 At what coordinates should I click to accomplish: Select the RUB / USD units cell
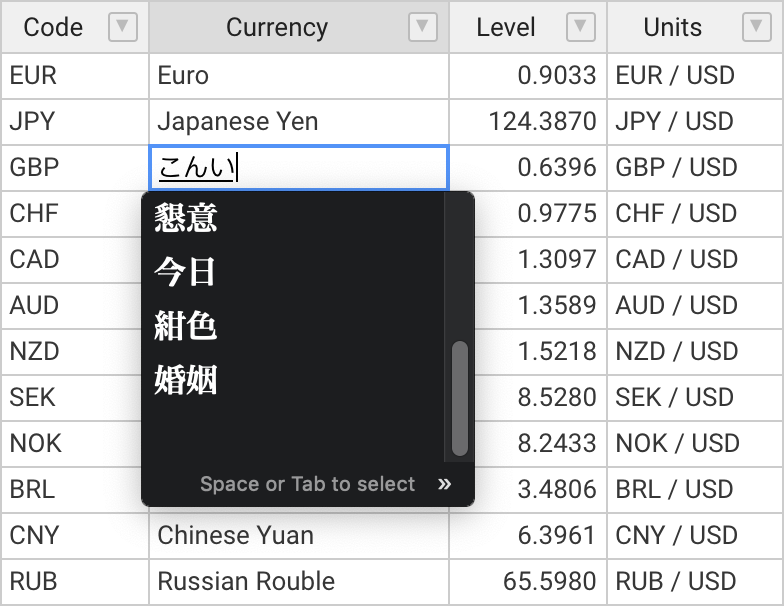click(x=696, y=582)
